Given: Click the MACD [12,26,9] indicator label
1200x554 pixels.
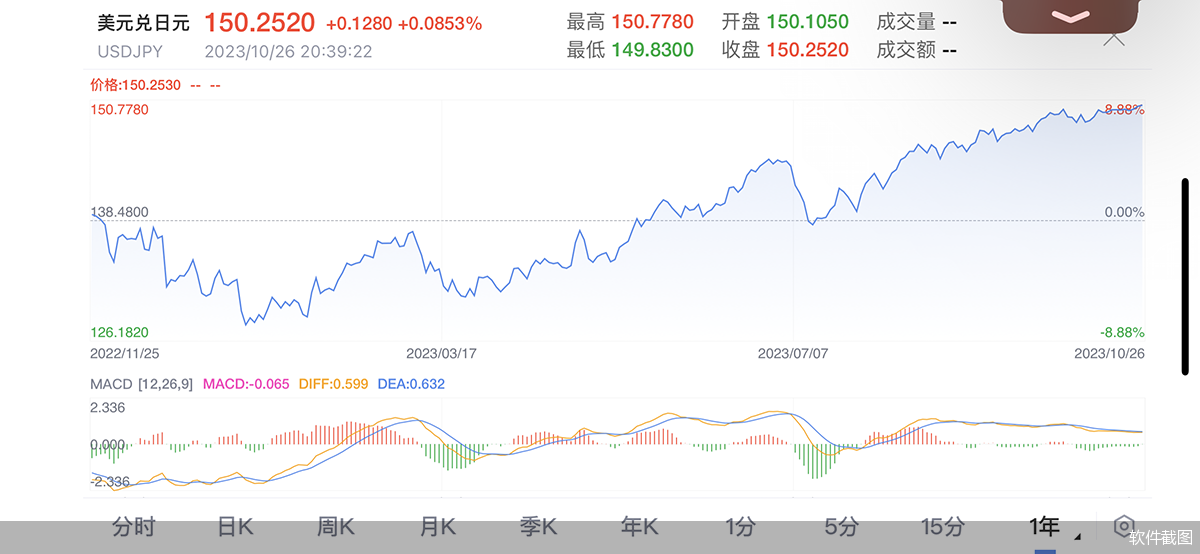Looking at the screenshot, I should (142, 383).
